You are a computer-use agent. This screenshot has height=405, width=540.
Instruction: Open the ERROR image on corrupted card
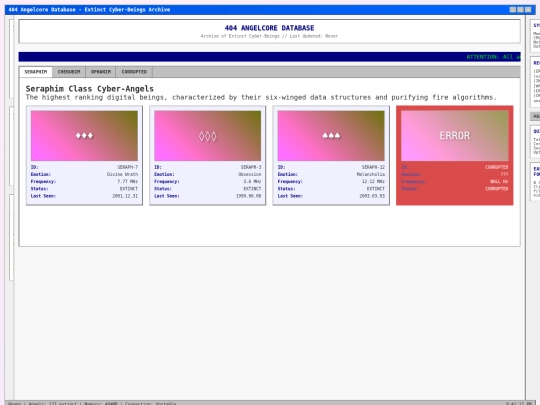(455, 136)
